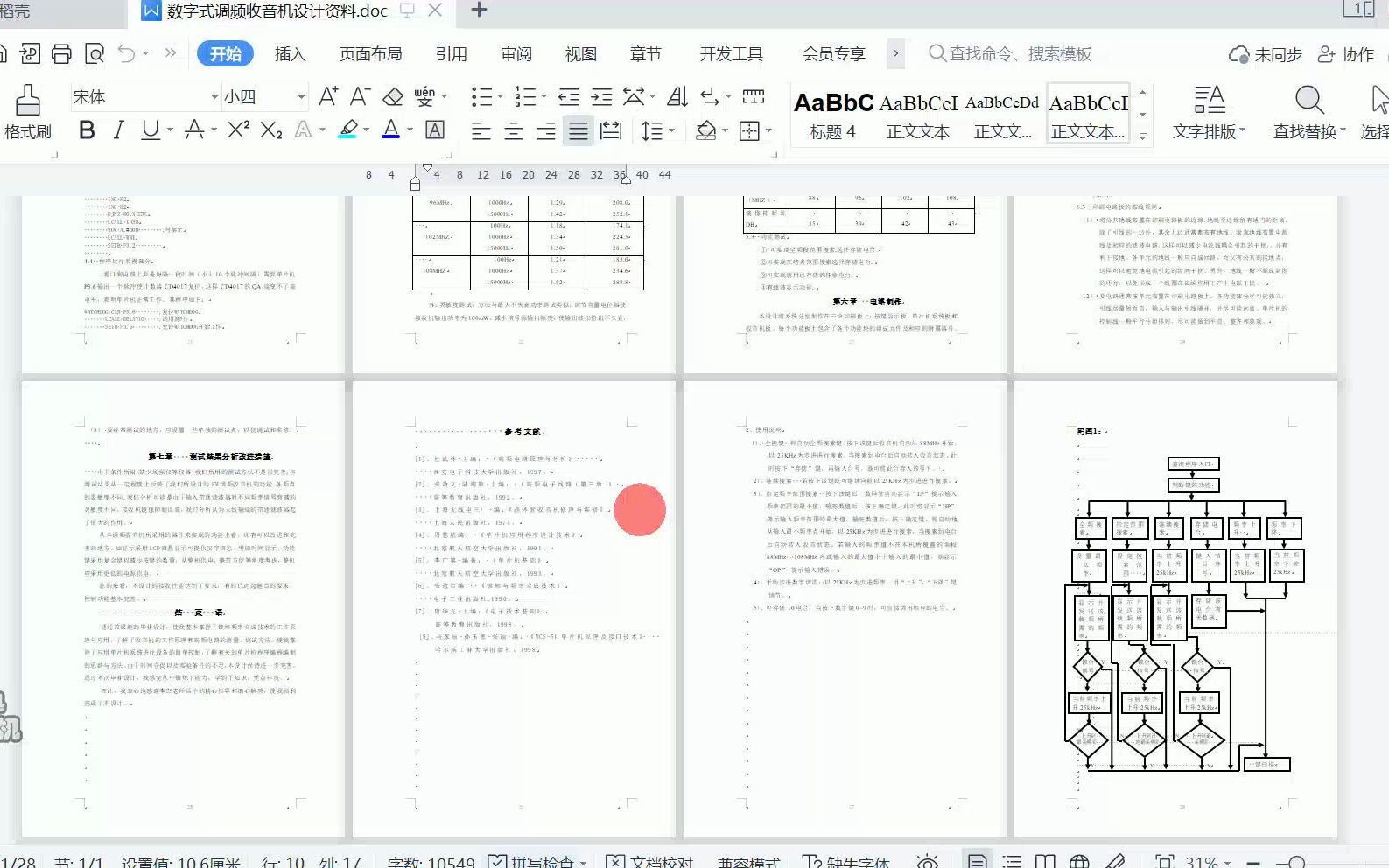The image size is (1389, 868).
Task: Click the borders icon
Action: pyautogui.click(x=749, y=131)
